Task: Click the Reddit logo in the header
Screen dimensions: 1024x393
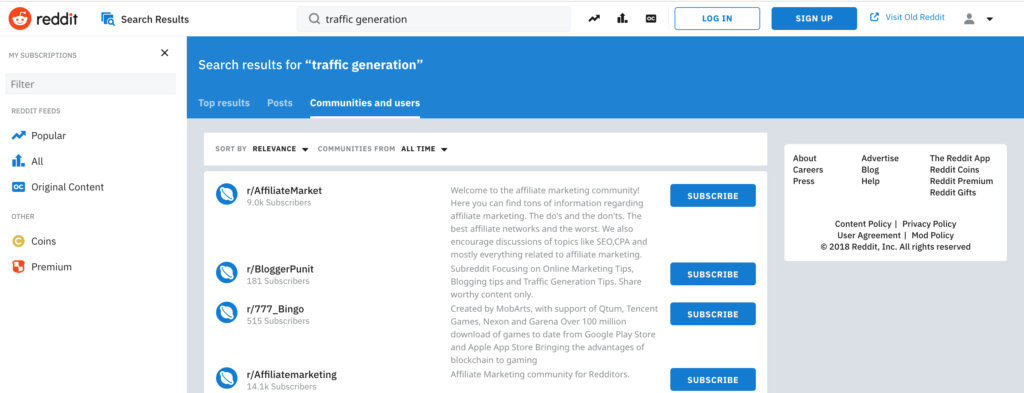Action: pos(43,19)
